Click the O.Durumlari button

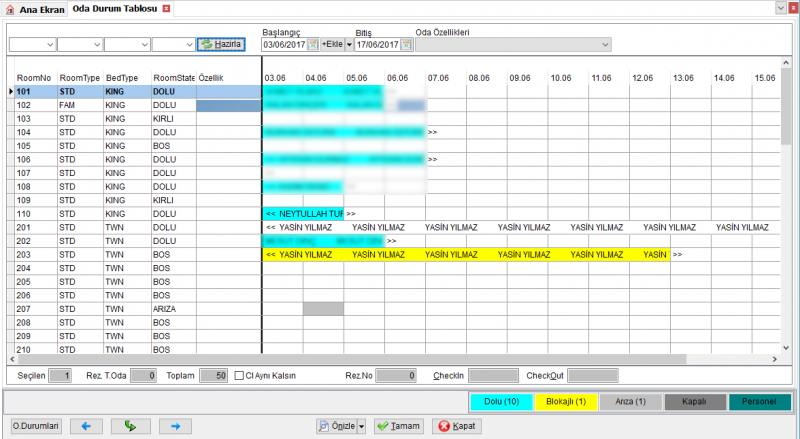(x=36, y=426)
